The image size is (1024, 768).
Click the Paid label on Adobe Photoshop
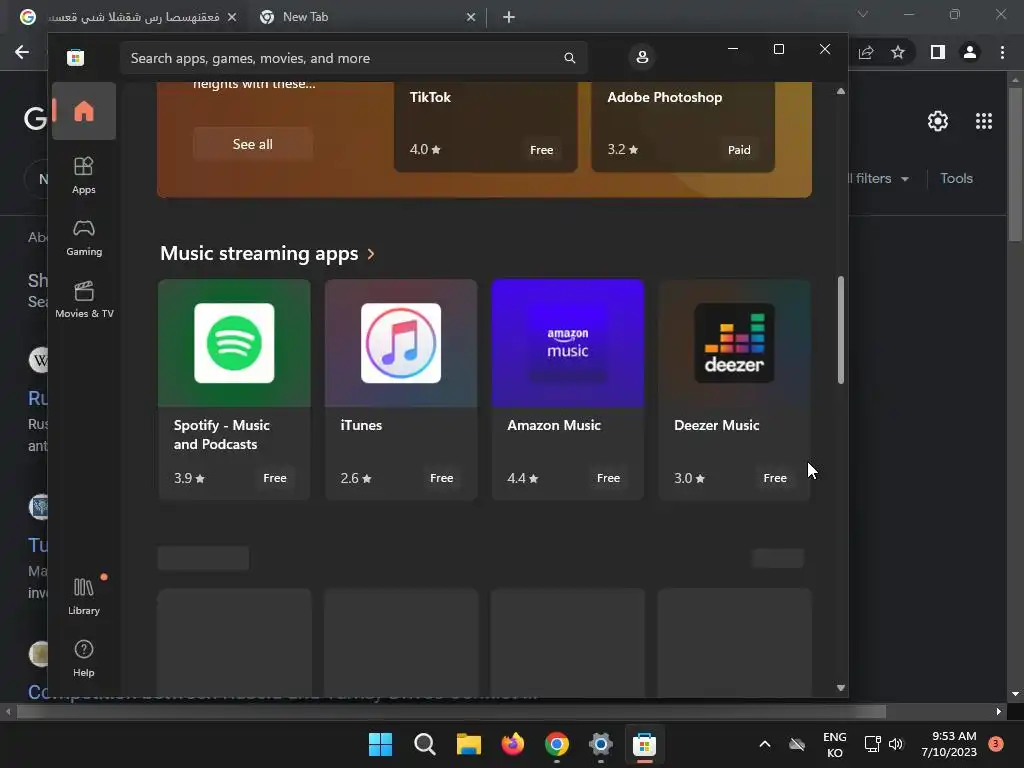739,150
